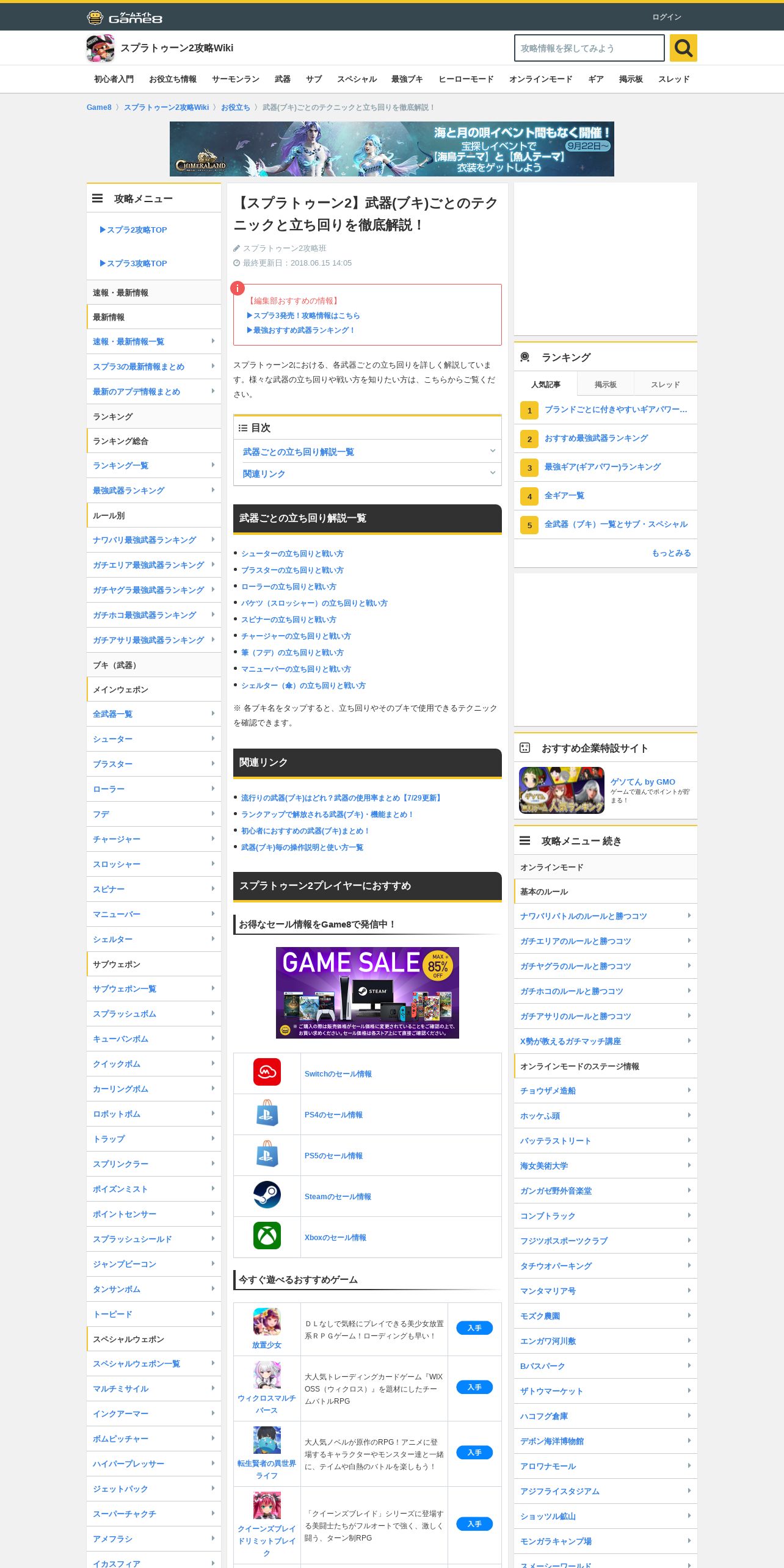Click the list icon beside 目次
This screenshot has width=784, height=1568.
click(243, 428)
